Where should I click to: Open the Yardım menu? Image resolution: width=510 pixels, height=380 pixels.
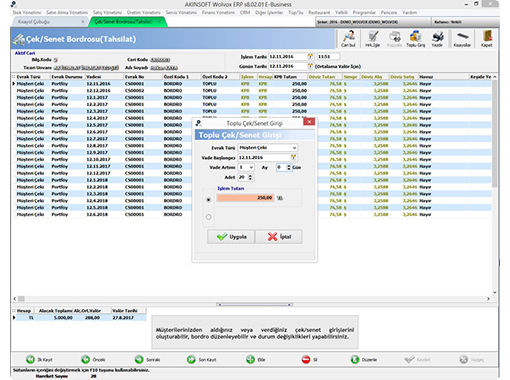click(x=409, y=12)
